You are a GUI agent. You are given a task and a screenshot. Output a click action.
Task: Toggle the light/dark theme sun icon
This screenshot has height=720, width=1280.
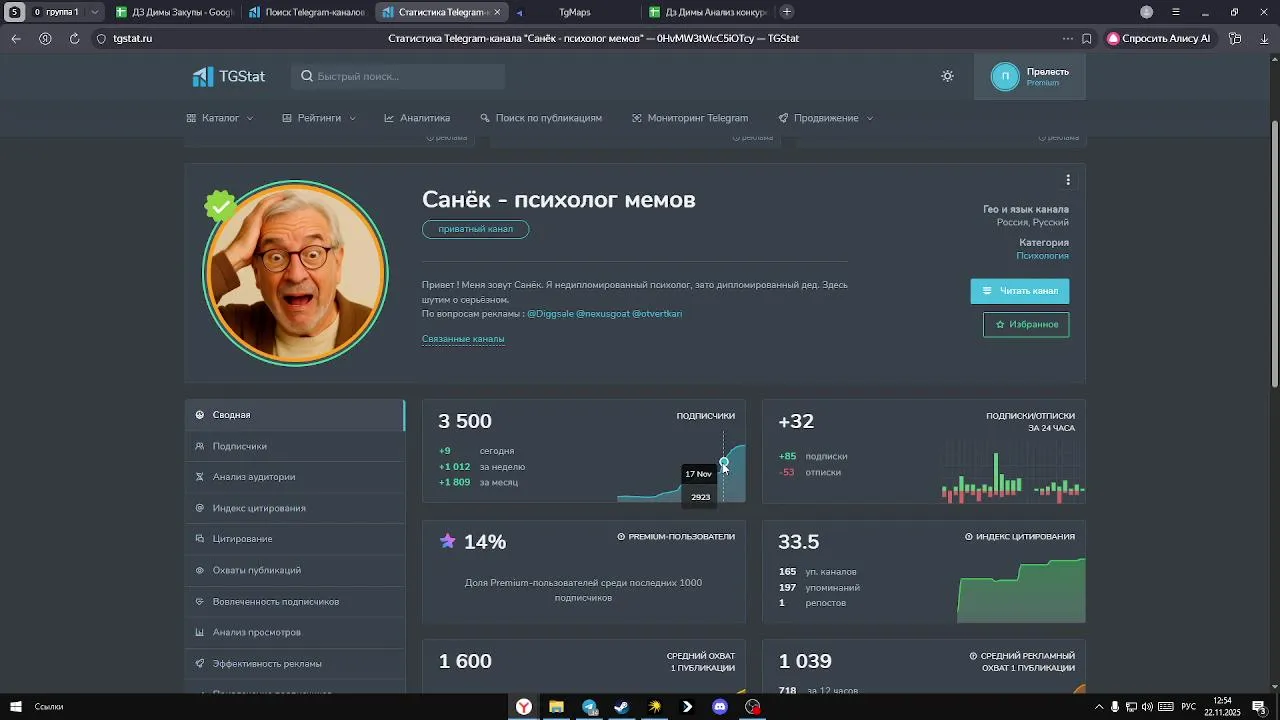coord(947,76)
